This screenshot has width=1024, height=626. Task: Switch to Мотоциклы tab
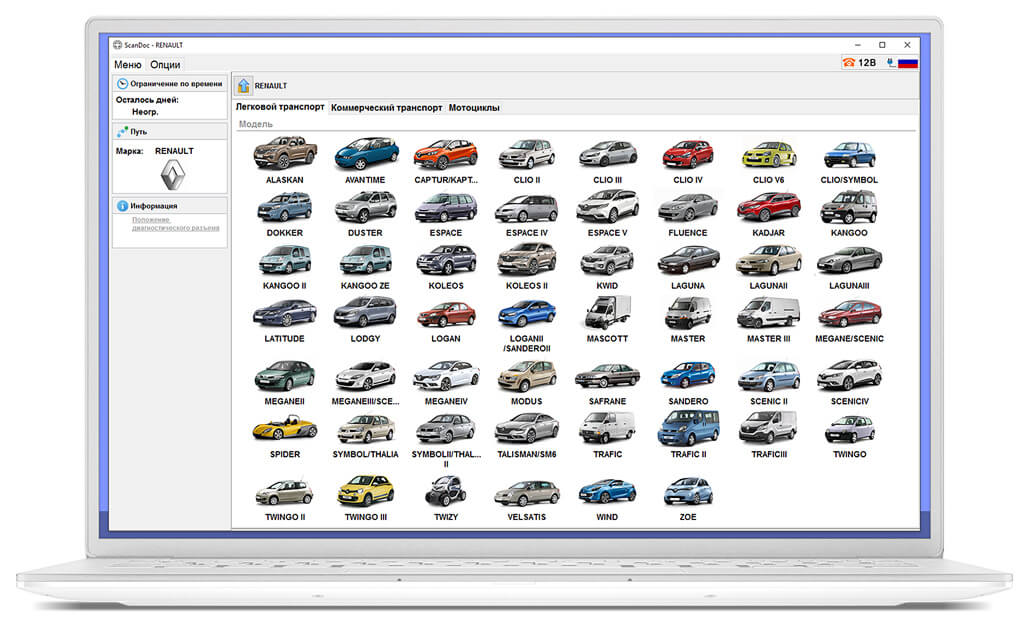pyautogui.click(x=474, y=108)
